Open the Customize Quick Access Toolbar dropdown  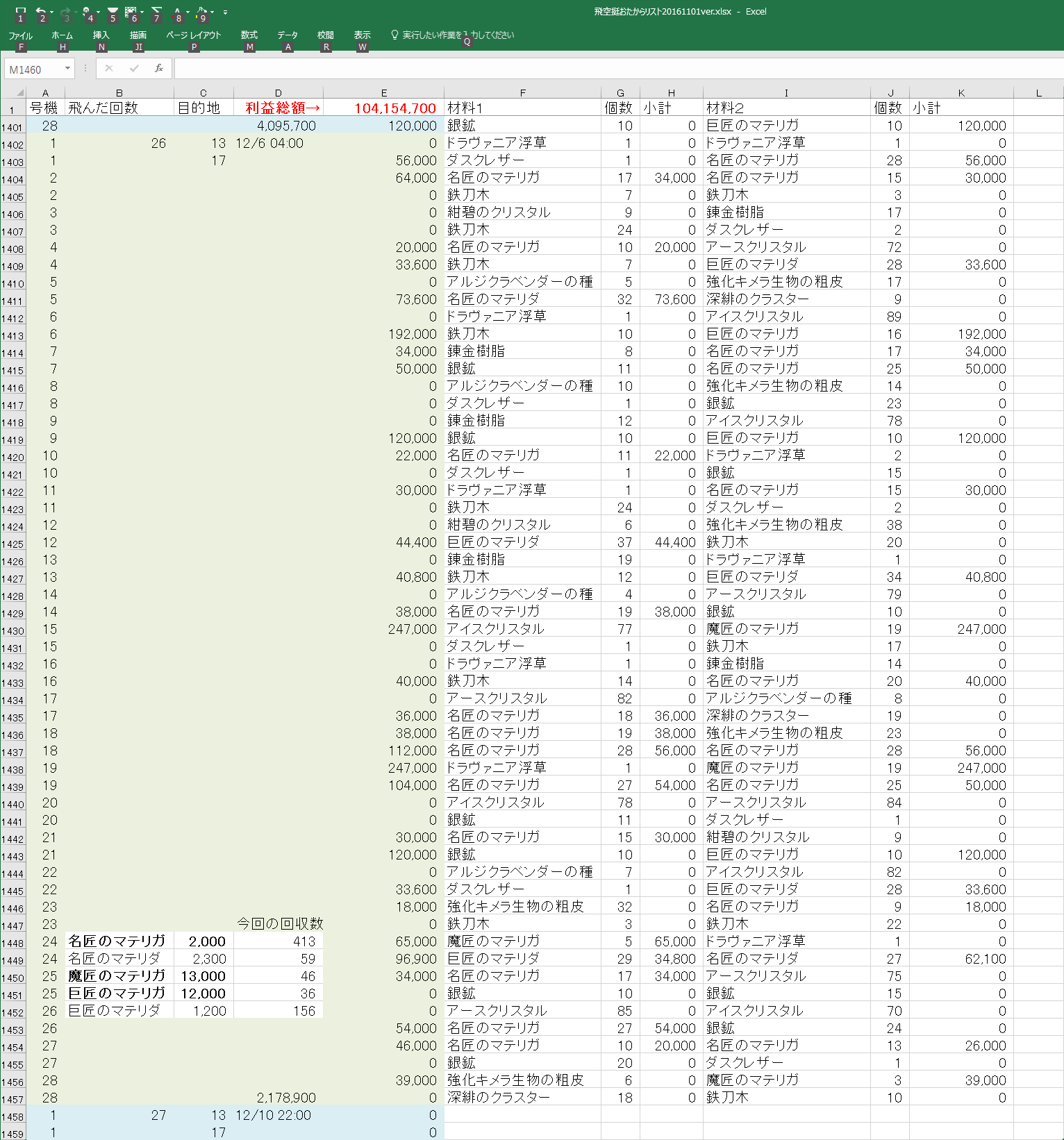click(225, 12)
